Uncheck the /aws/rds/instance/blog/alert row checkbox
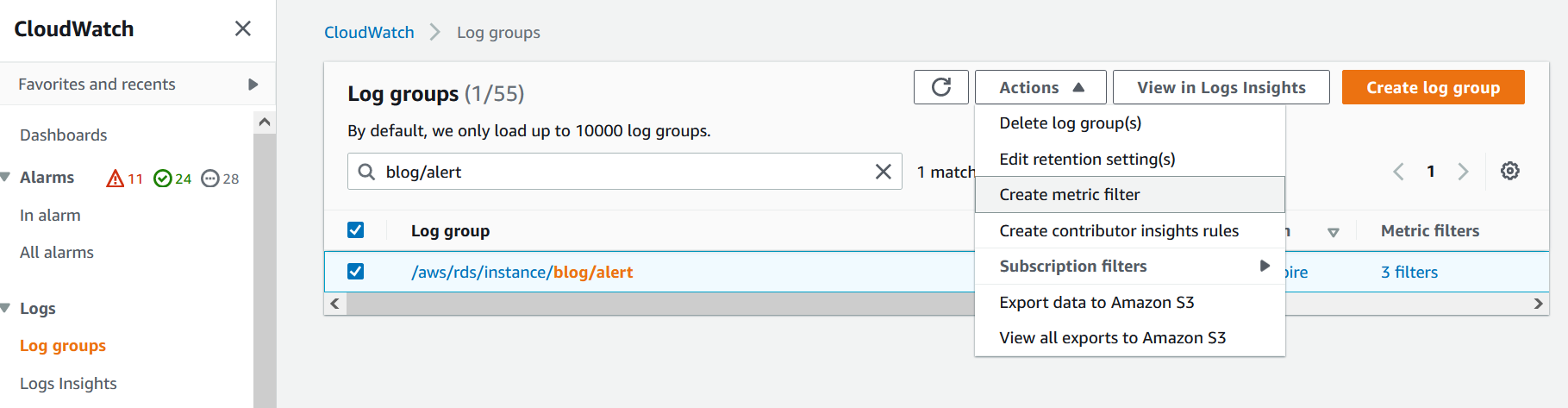Image resolution: width=1568 pixels, height=408 pixels. [x=355, y=272]
